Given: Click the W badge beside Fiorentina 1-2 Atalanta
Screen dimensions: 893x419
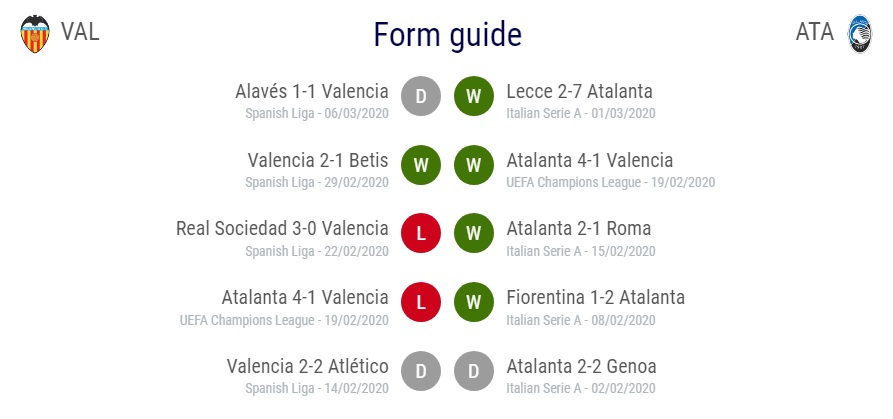Looking at the screenshot, I should point(474,302).
